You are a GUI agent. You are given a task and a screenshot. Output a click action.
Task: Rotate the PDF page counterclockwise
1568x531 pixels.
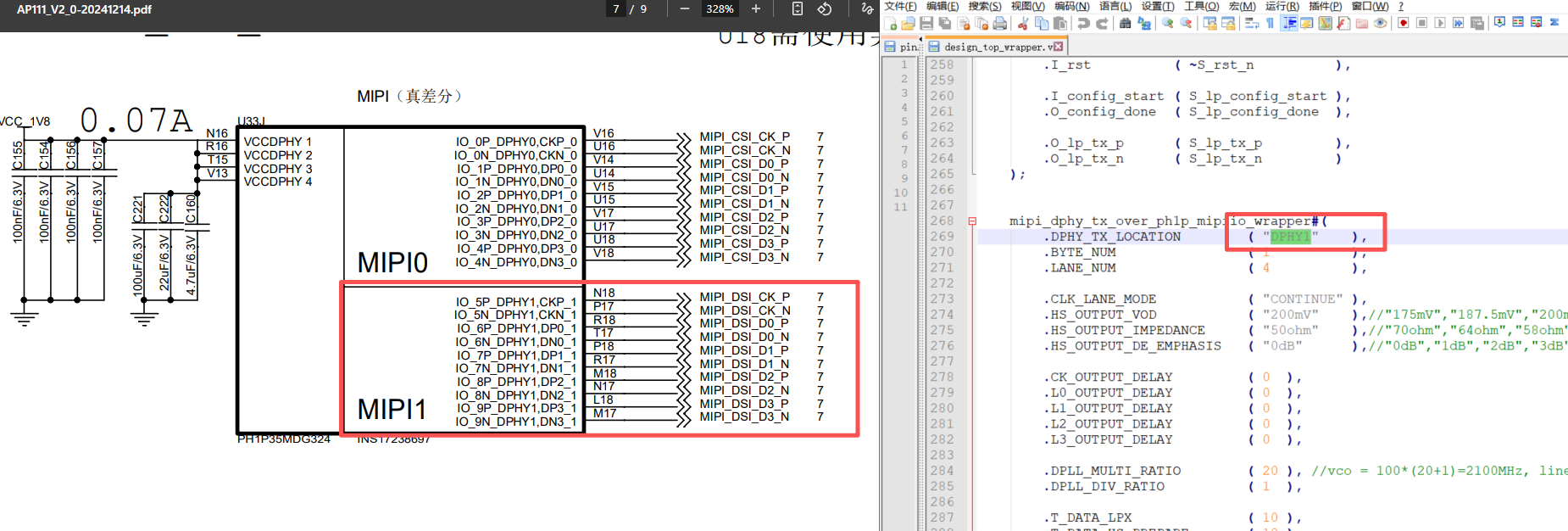coord(824,9)
